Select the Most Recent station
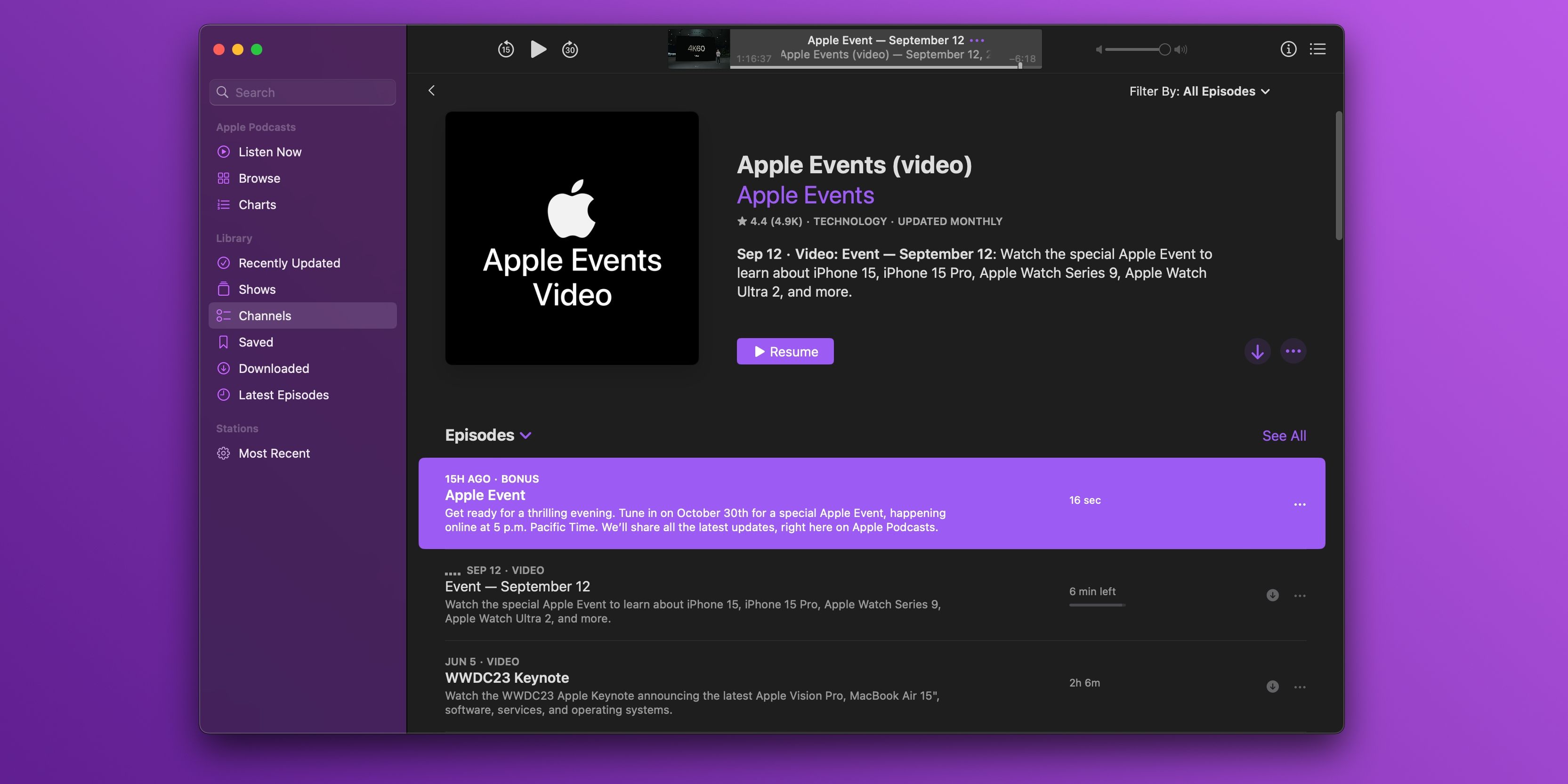1568x784 pixels. 274,453
